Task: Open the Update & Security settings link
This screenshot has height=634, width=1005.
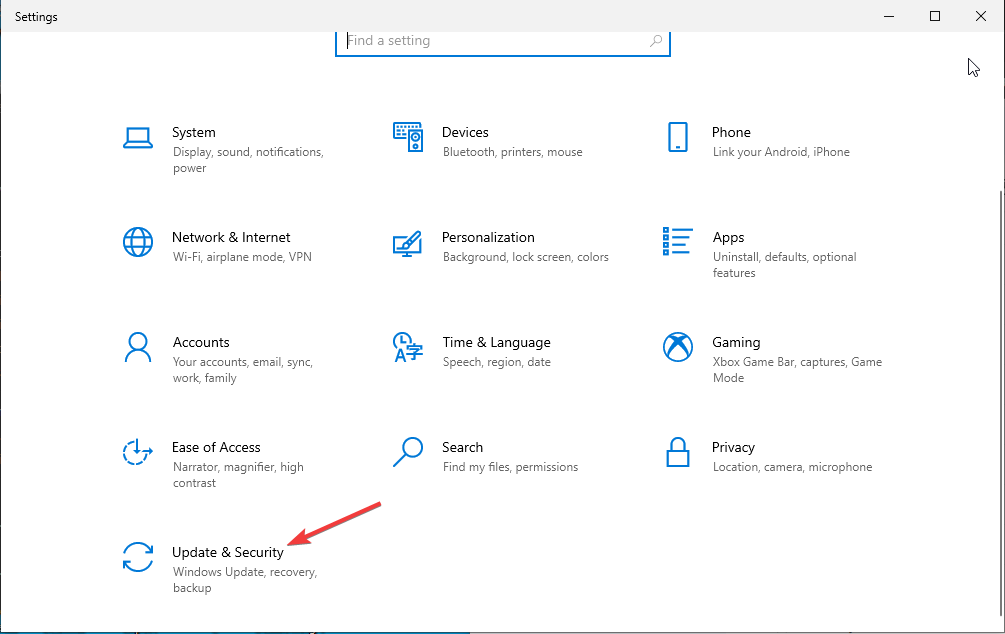Action: tap(228, 552)
